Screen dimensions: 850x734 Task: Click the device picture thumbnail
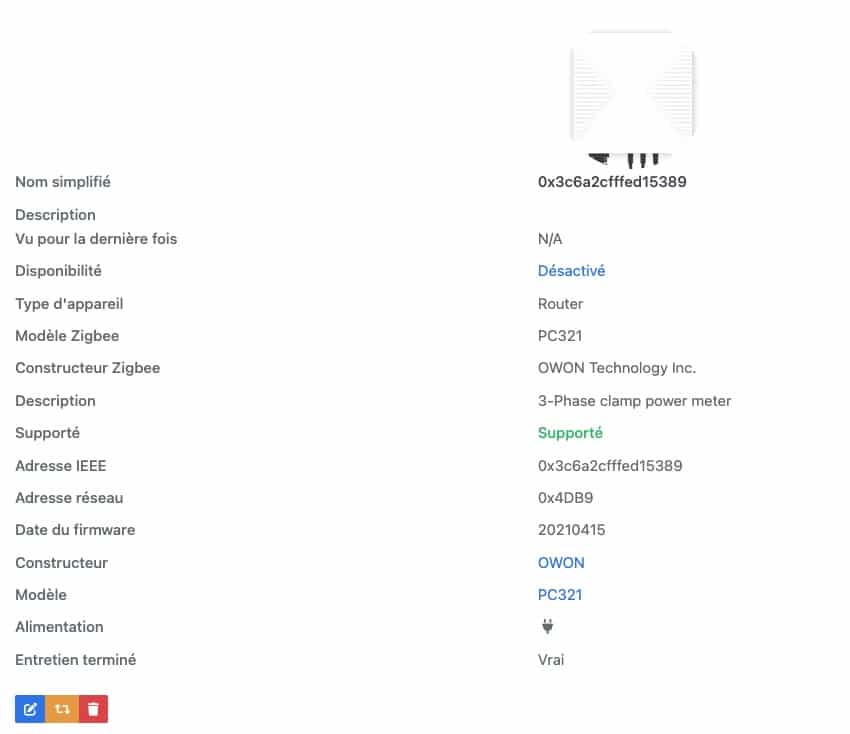coord(632,98)
